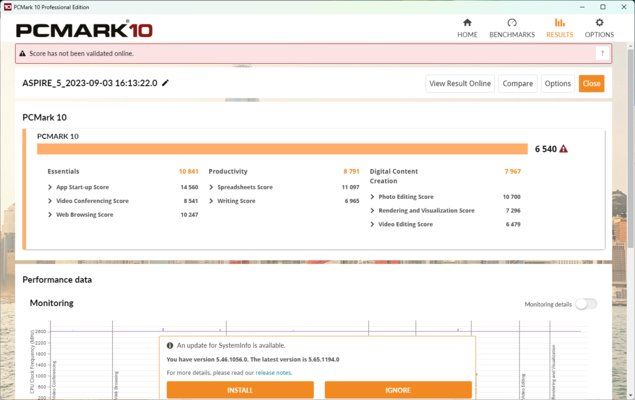Click the help question mark in validation banner
Viewport: 635px width, 400px height.
click(x=602, y=53)
